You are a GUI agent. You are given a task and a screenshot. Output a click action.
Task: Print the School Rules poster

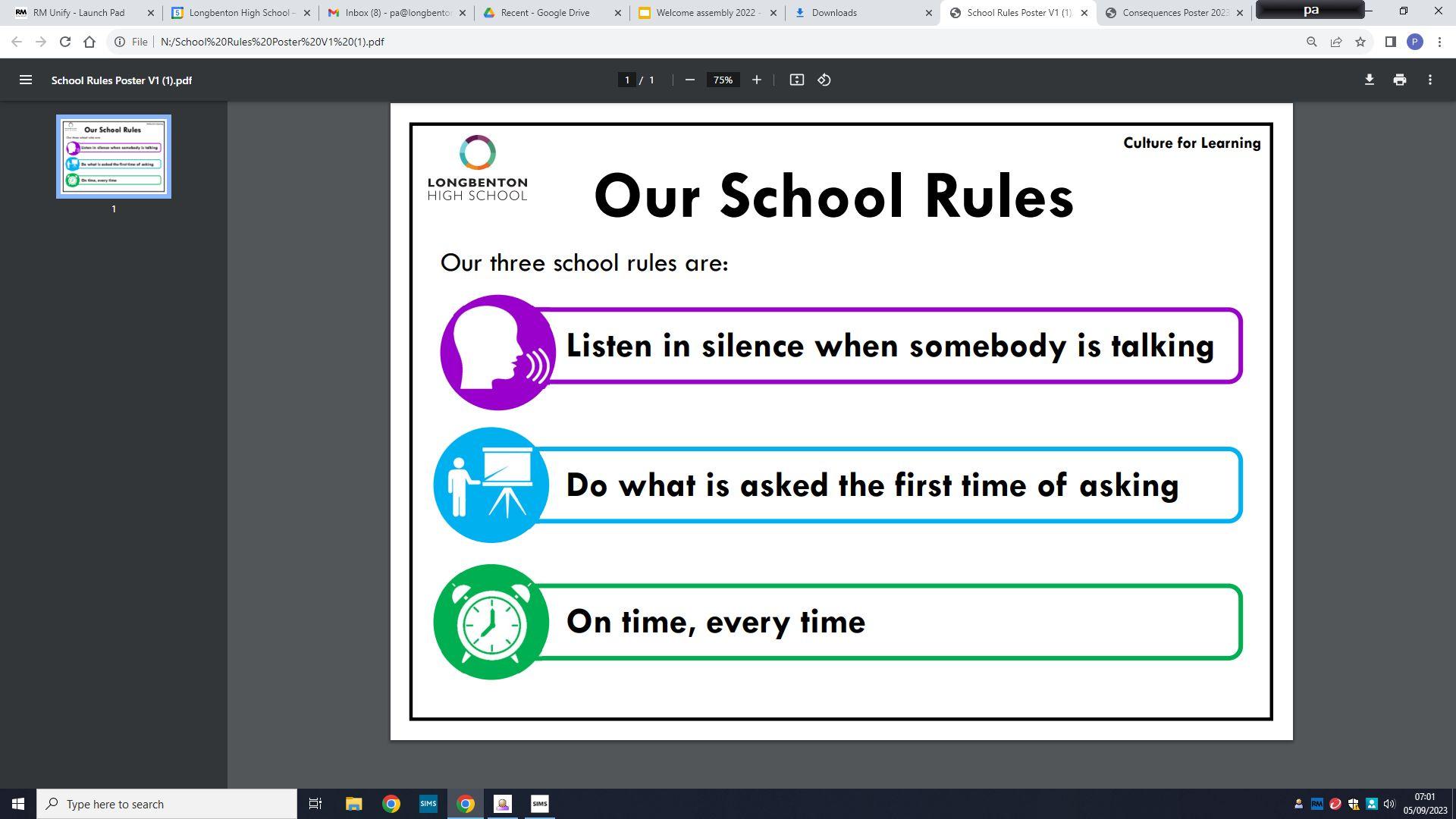click(1399, 80)
